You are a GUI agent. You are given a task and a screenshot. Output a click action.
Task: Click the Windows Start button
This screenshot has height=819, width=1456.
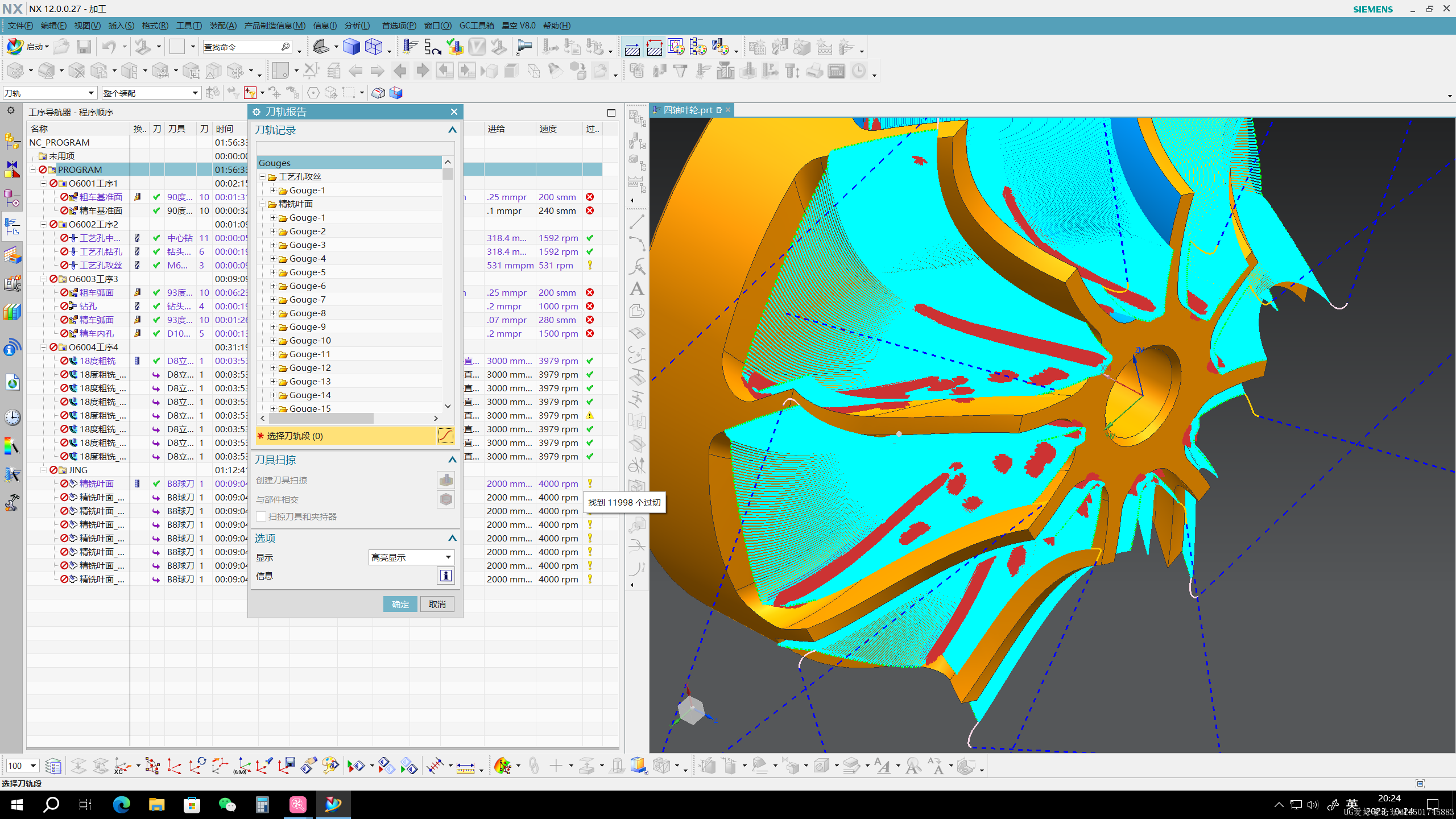point(16,804)
